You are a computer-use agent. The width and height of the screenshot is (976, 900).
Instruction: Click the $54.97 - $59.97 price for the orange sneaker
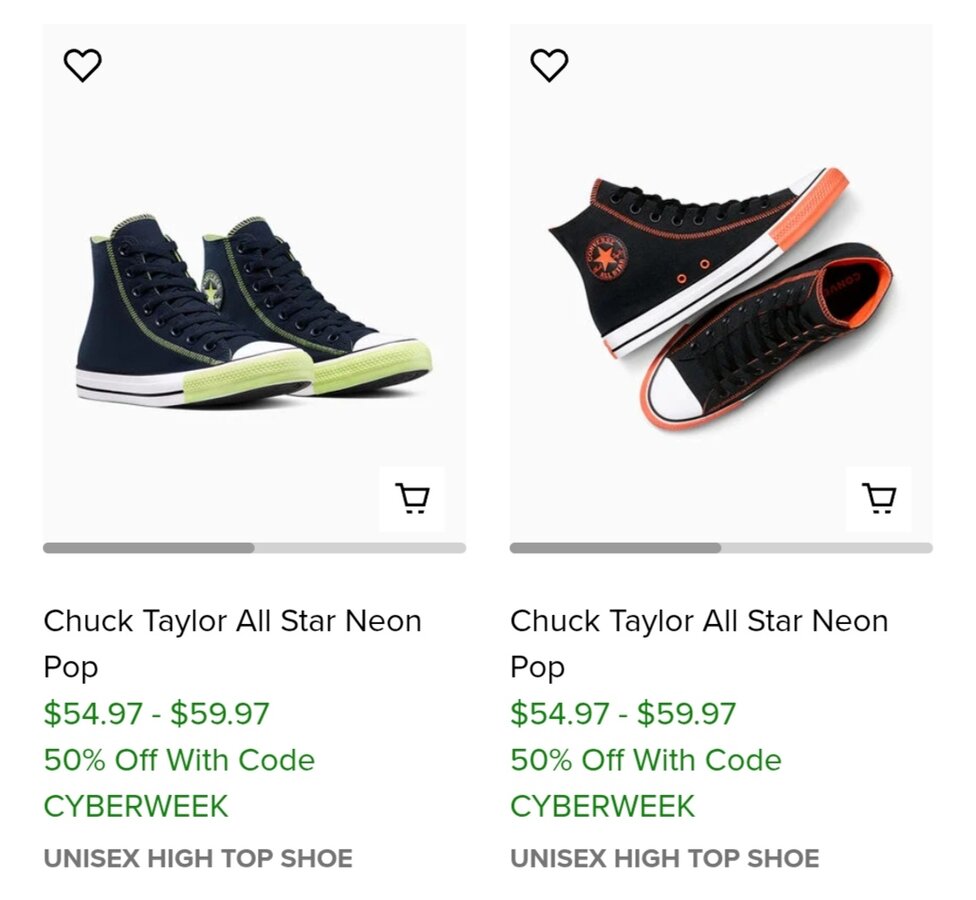coord(623,714)
